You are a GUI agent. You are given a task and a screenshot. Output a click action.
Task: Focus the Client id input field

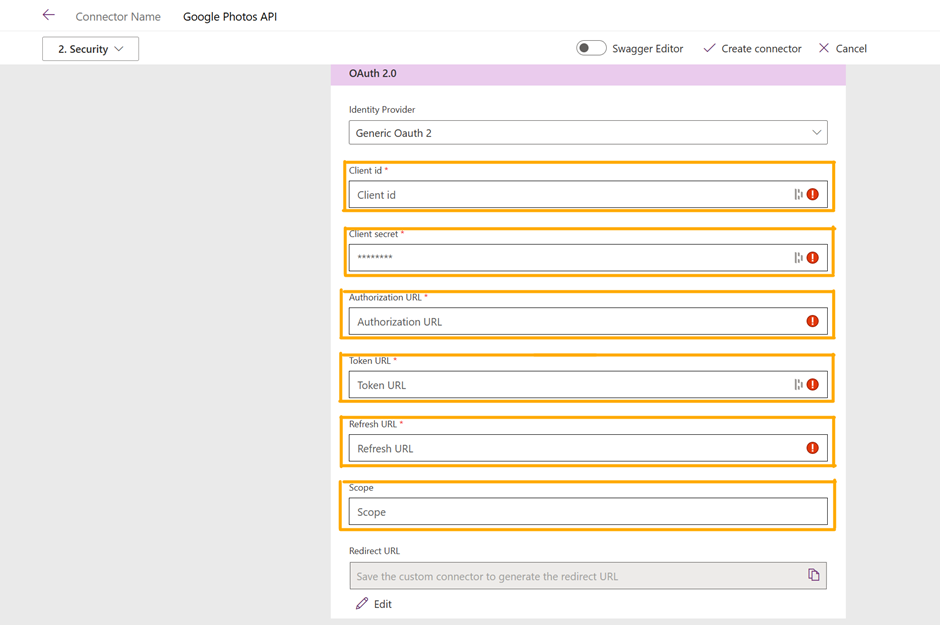(588, 195)
